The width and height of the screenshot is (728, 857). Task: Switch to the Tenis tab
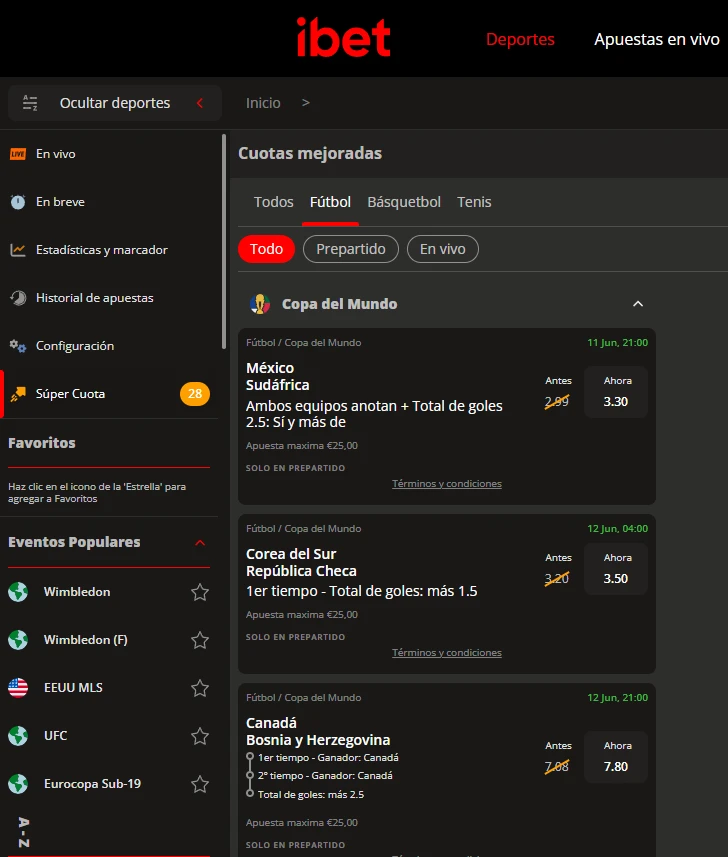474,202
